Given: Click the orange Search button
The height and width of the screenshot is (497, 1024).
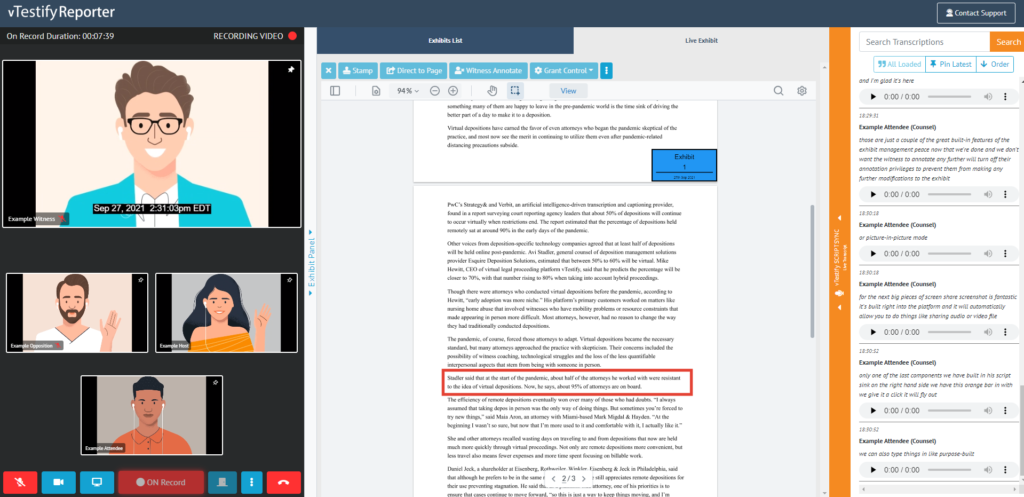Looking at the screenshot, I should click(1008, 42).
